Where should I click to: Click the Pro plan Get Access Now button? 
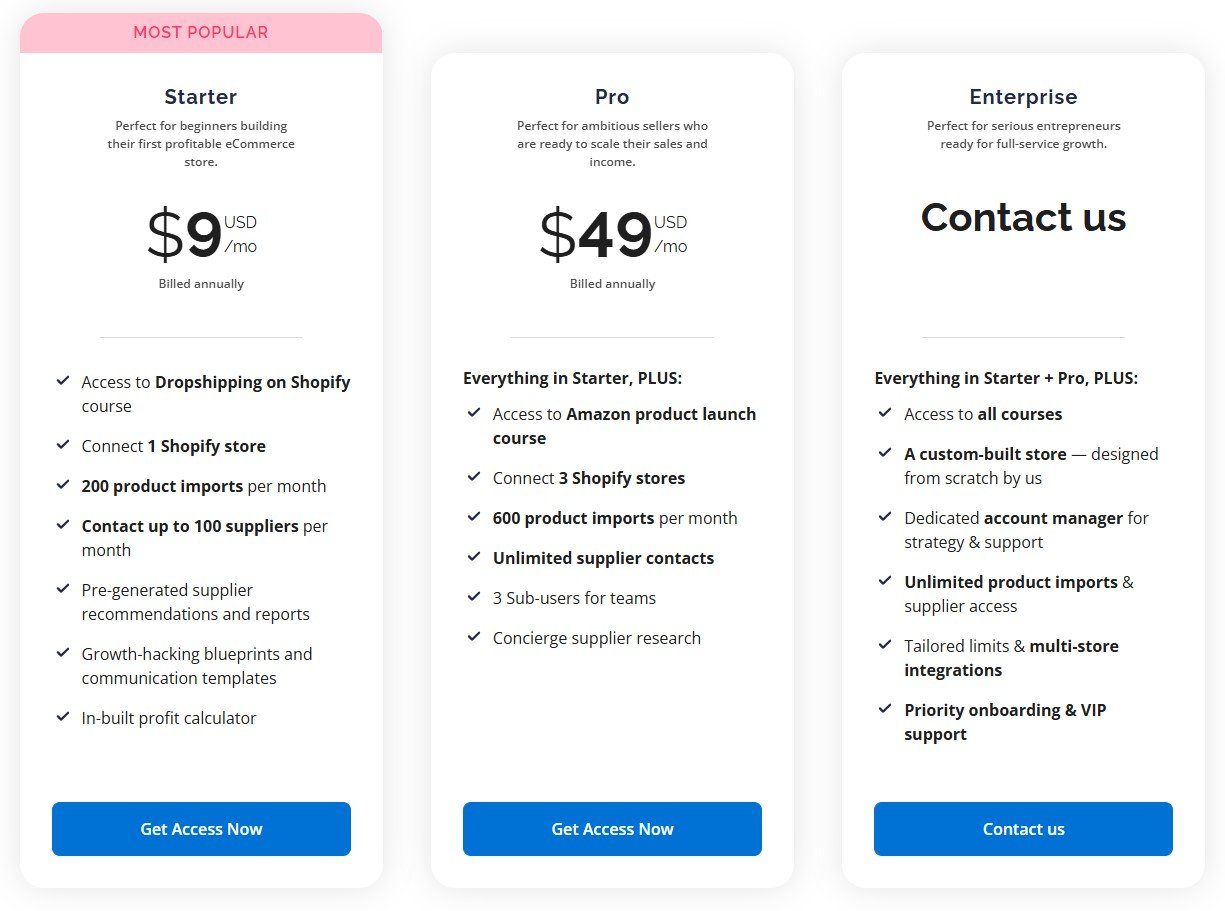612,829
